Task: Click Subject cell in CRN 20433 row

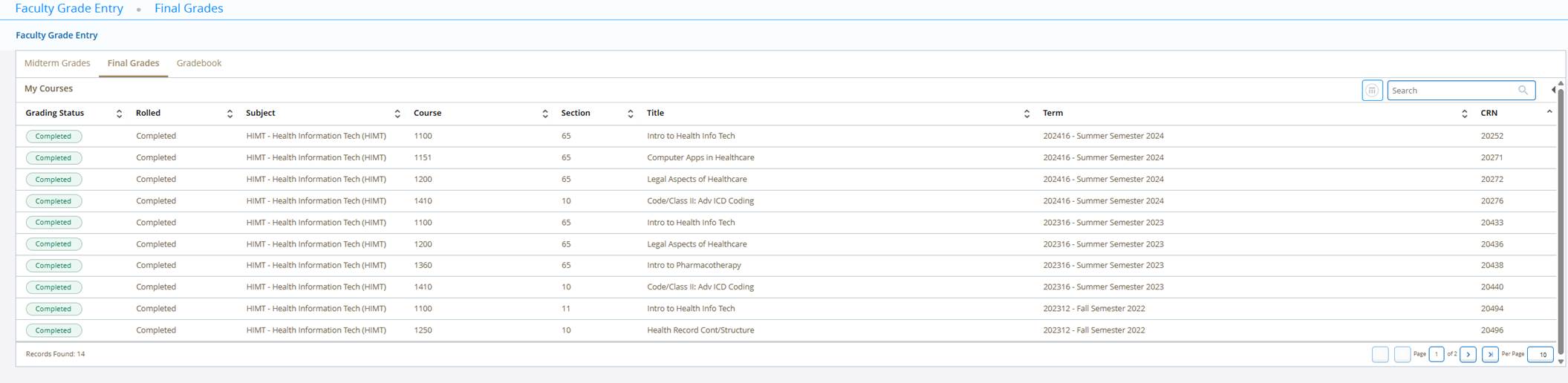Action: point(316,223)
